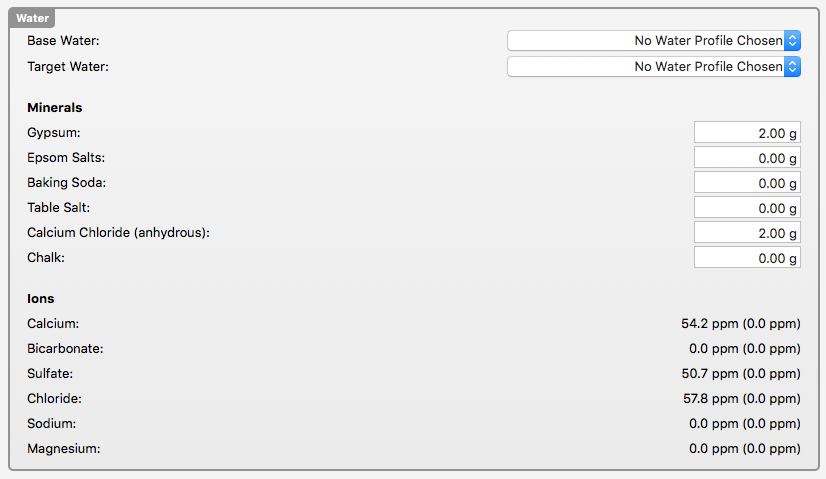Click the Magnesium ppm readout

point(744,449)
